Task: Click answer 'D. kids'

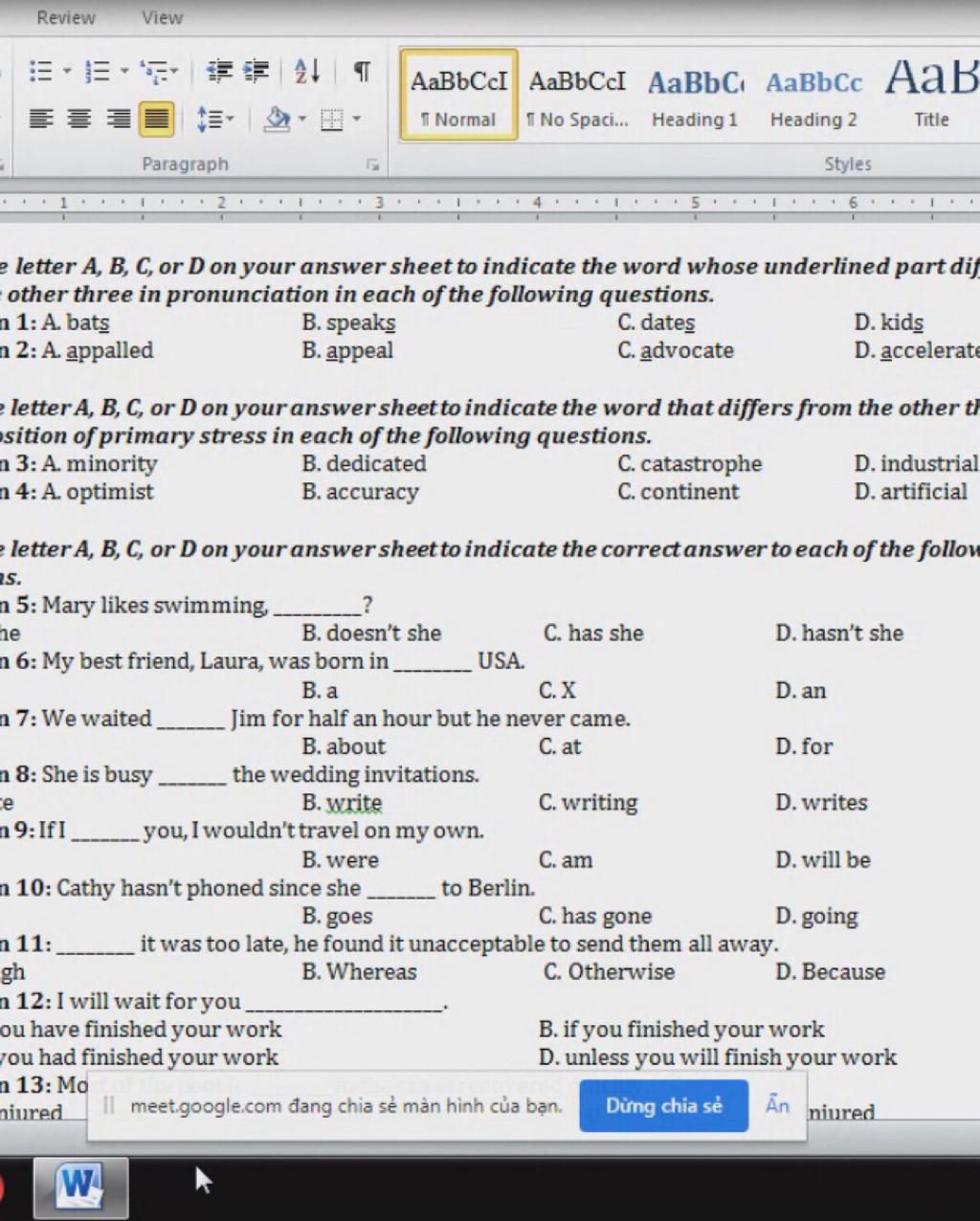Action: coord(889,322)
